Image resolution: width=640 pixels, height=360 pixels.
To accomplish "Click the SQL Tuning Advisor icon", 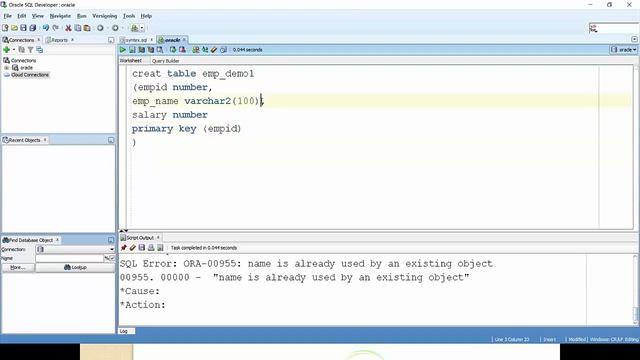I will pyautogui.click(x=160, y=50).
